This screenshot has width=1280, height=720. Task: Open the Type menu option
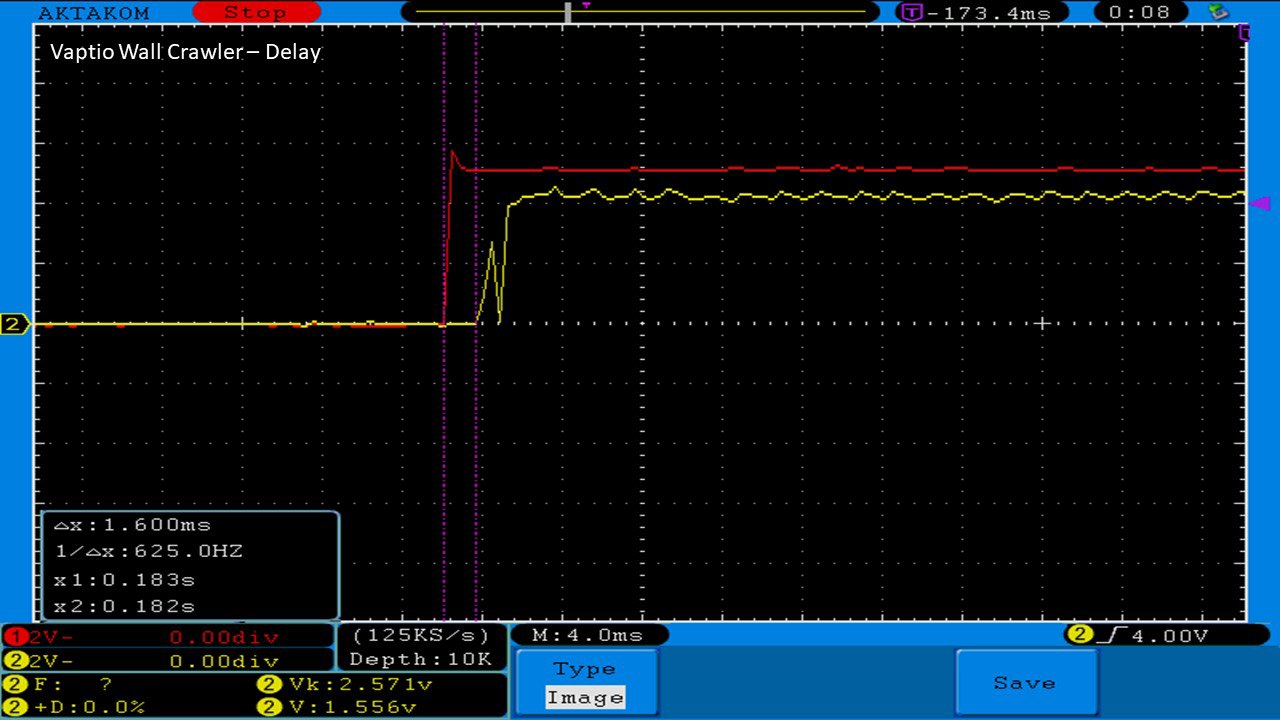tap(585, 669)
